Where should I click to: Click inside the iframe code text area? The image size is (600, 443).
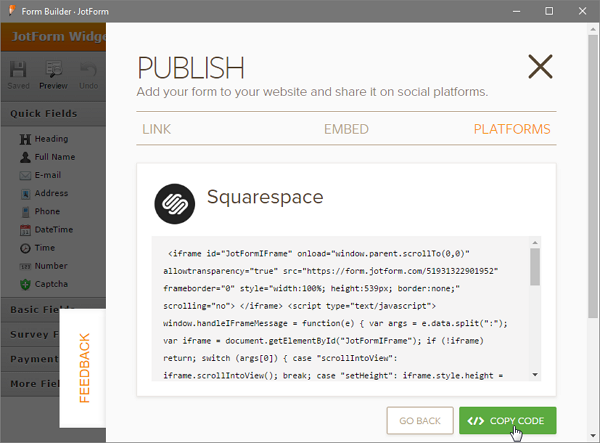(x=340, y=308)
